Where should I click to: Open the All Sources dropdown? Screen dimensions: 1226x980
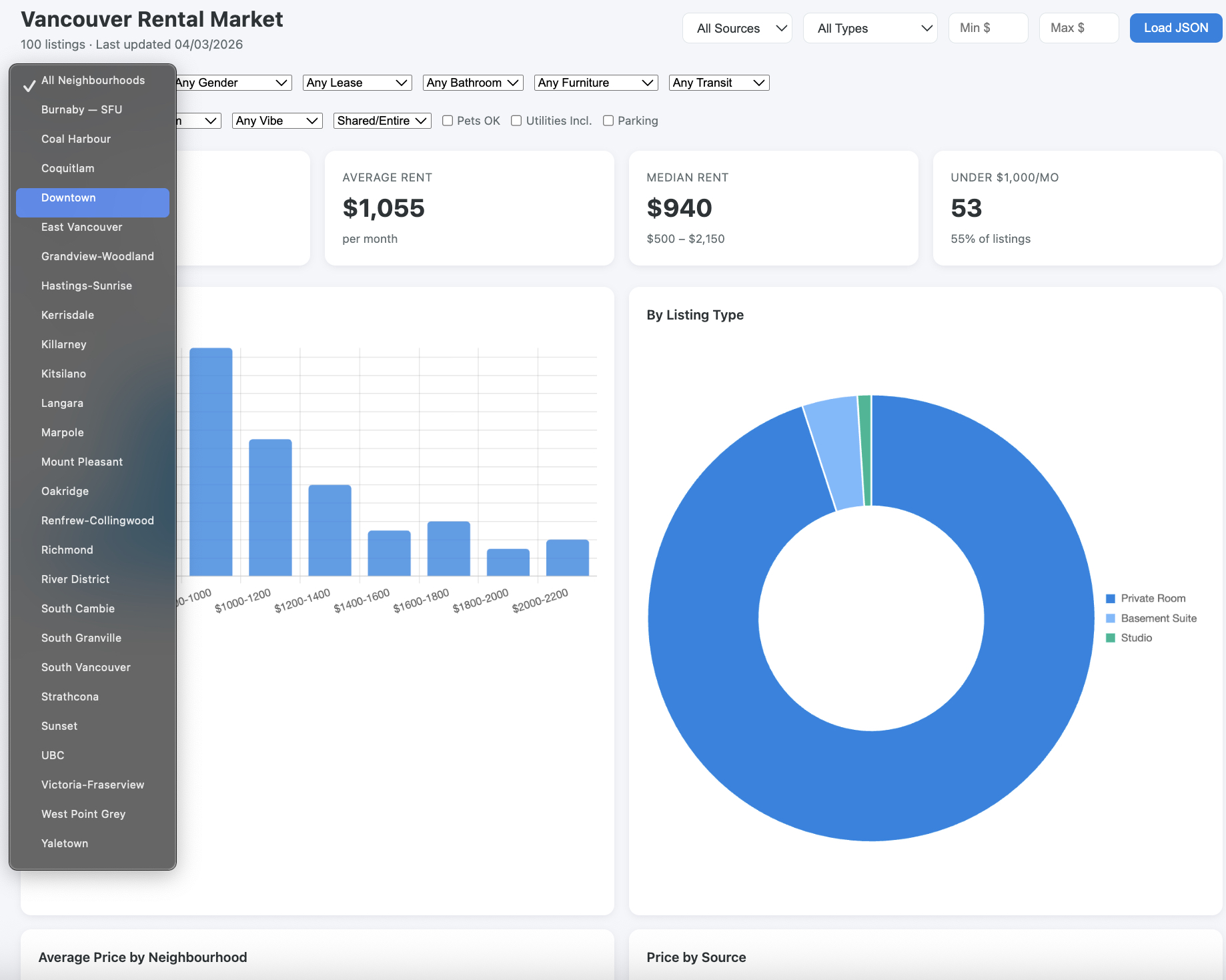737,28
